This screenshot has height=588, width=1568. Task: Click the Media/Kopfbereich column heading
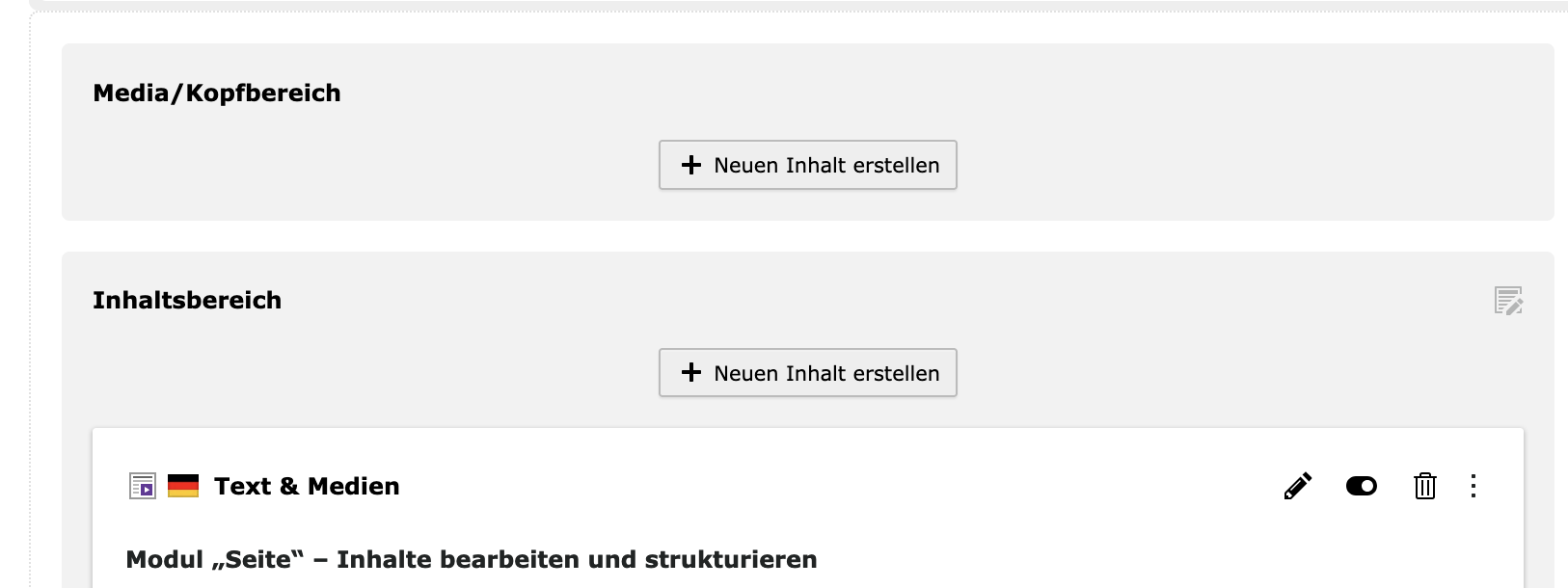click(217, 93)
